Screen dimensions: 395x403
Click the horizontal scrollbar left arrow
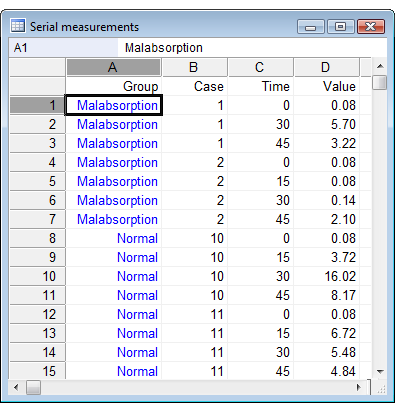[x=16, y=387]
